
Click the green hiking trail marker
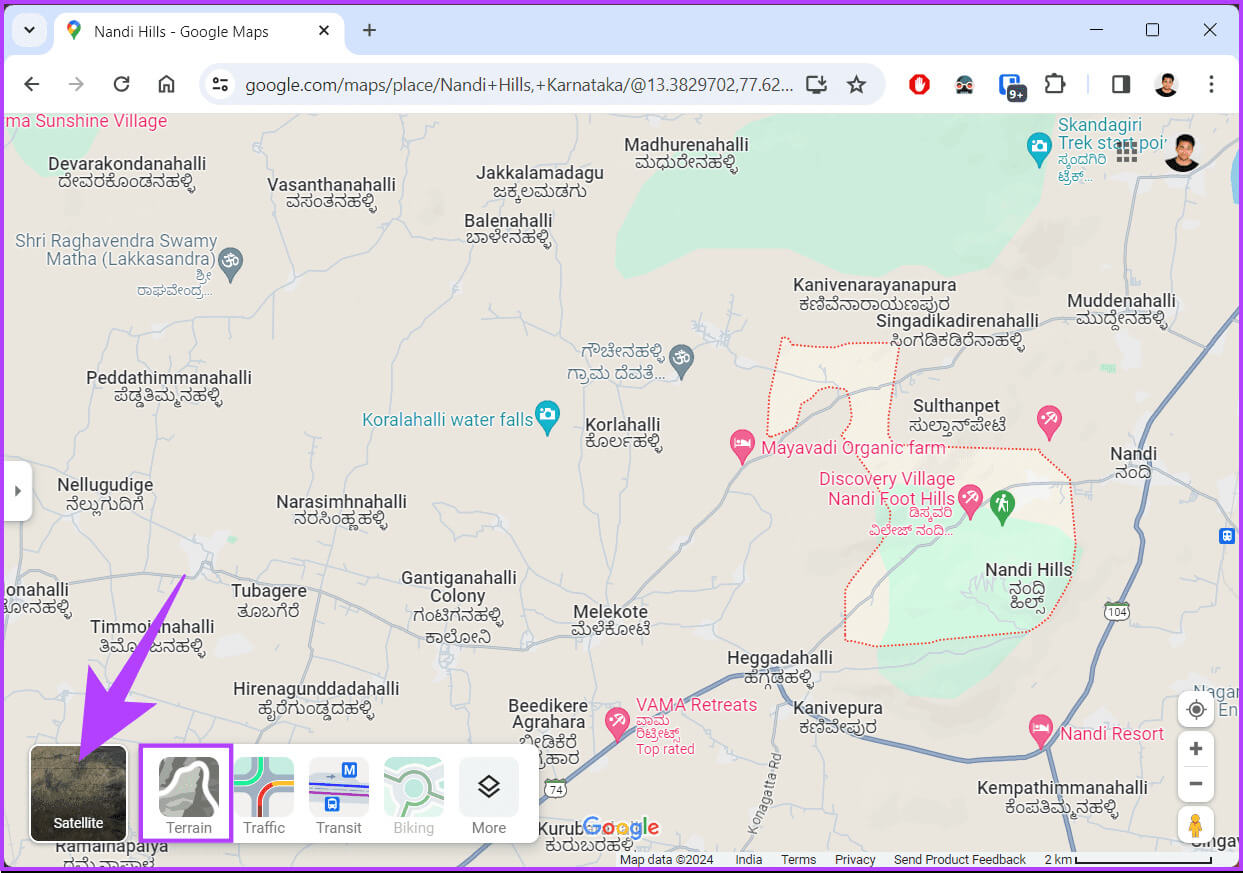[x=1002, y=505]
